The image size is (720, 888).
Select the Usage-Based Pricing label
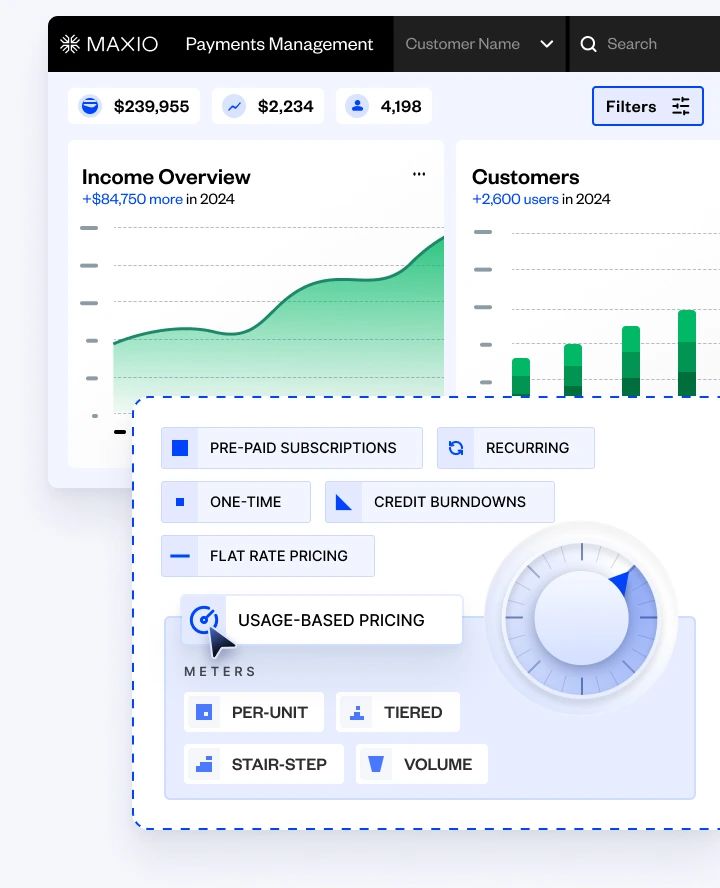[x=331, y=620]
